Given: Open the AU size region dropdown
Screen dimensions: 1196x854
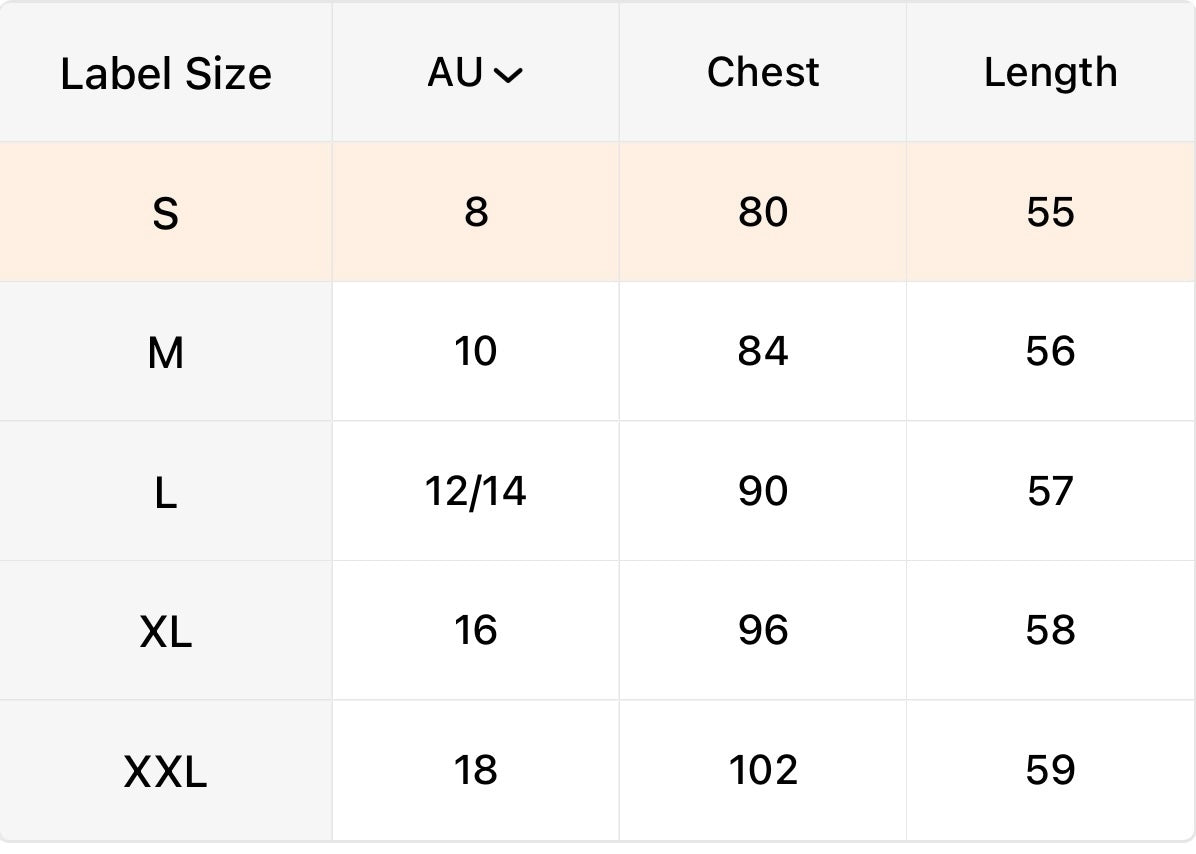Looking at the screenshot, I should point(474,73).
